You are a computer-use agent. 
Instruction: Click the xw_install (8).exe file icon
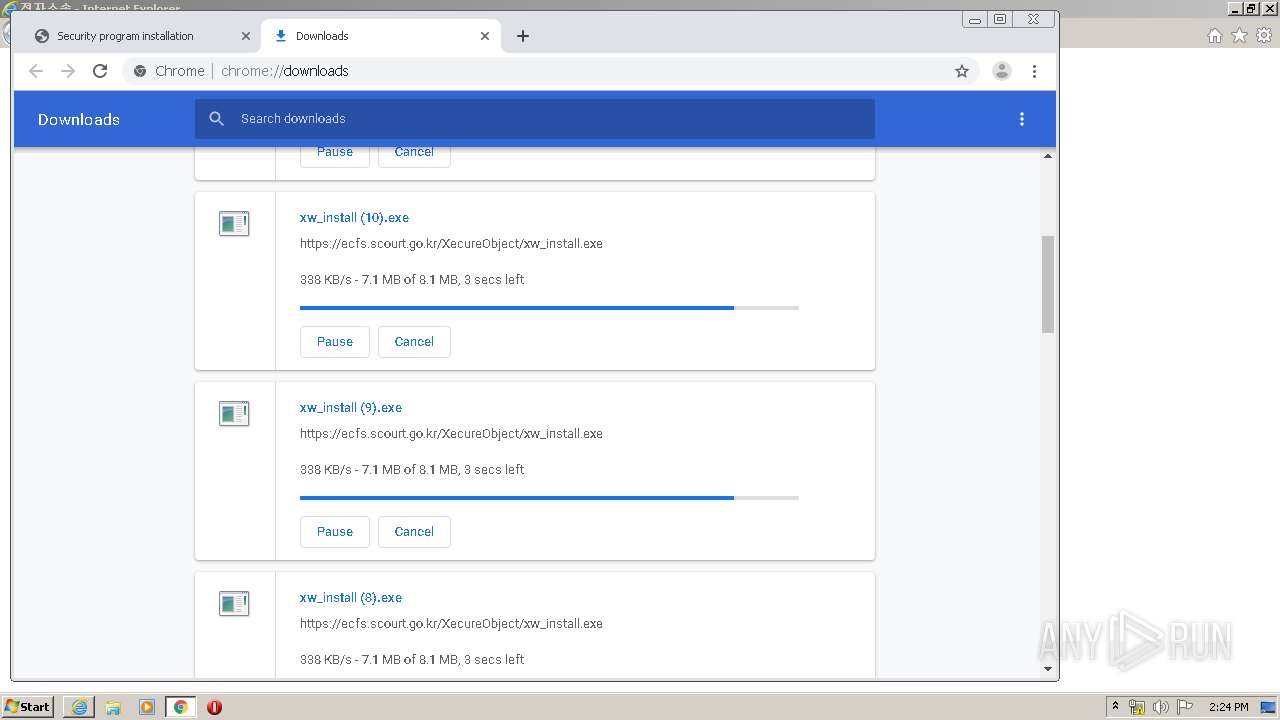pos(234,604)
